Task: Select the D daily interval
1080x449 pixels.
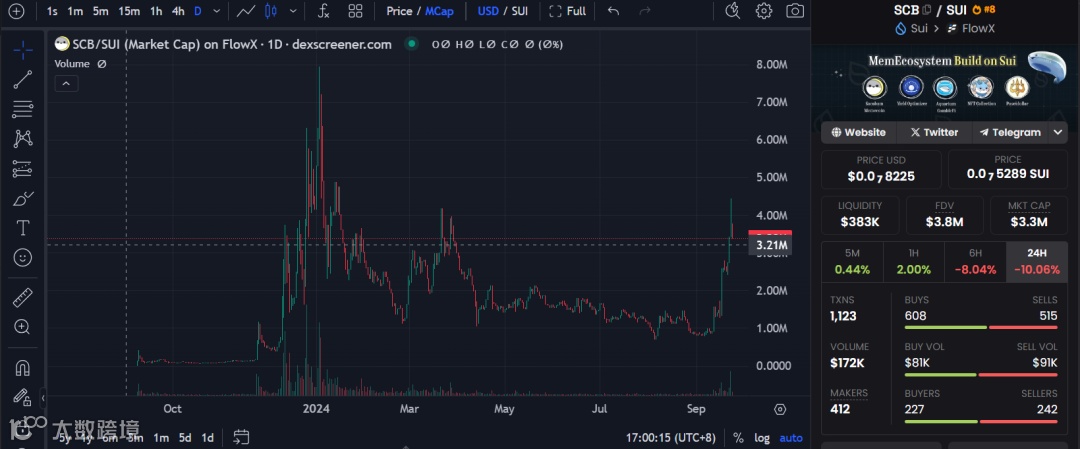Action: pyautogui.click(x=198, y=11)
